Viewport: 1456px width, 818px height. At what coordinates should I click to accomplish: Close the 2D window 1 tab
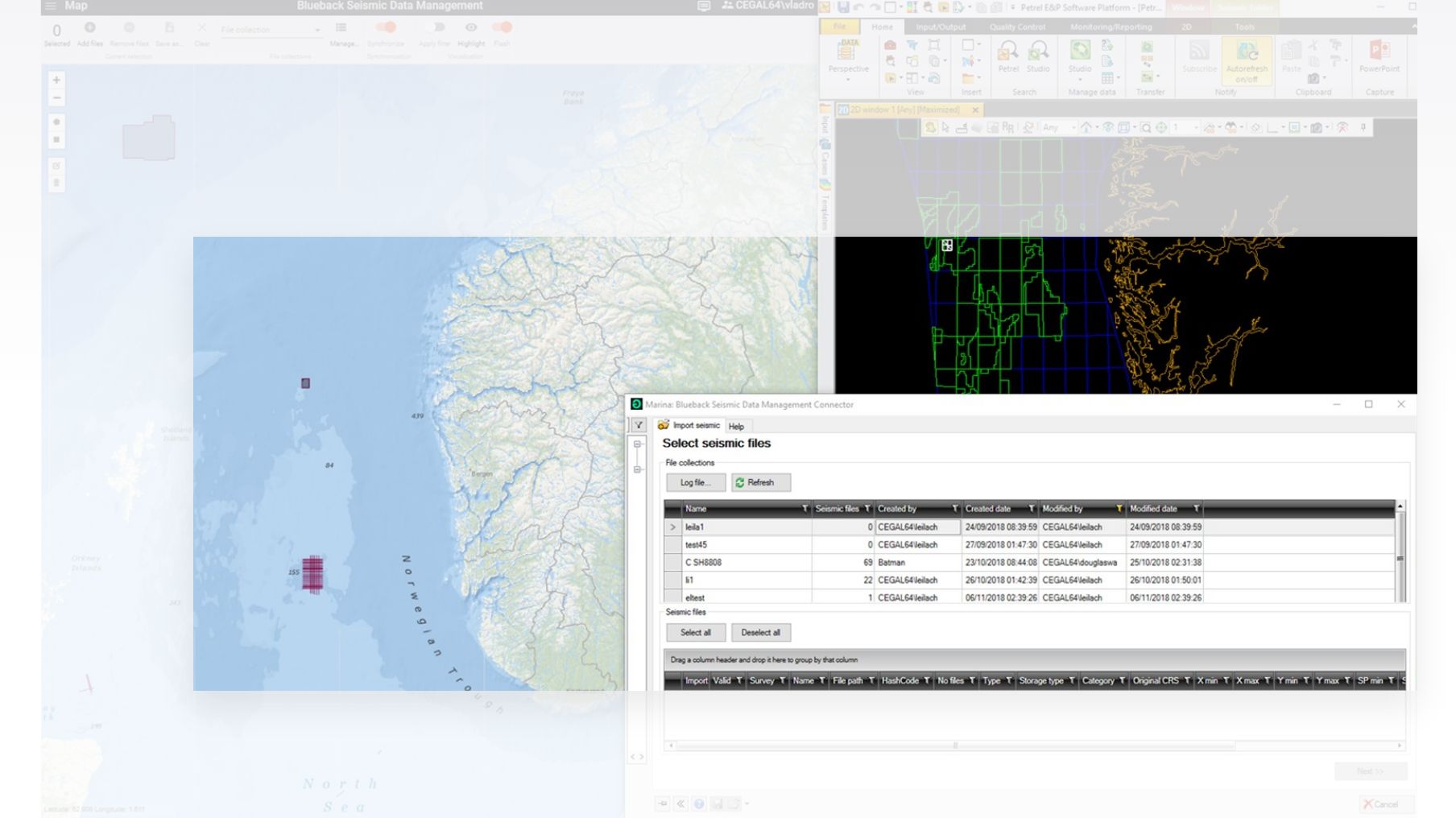coord(975,109)
